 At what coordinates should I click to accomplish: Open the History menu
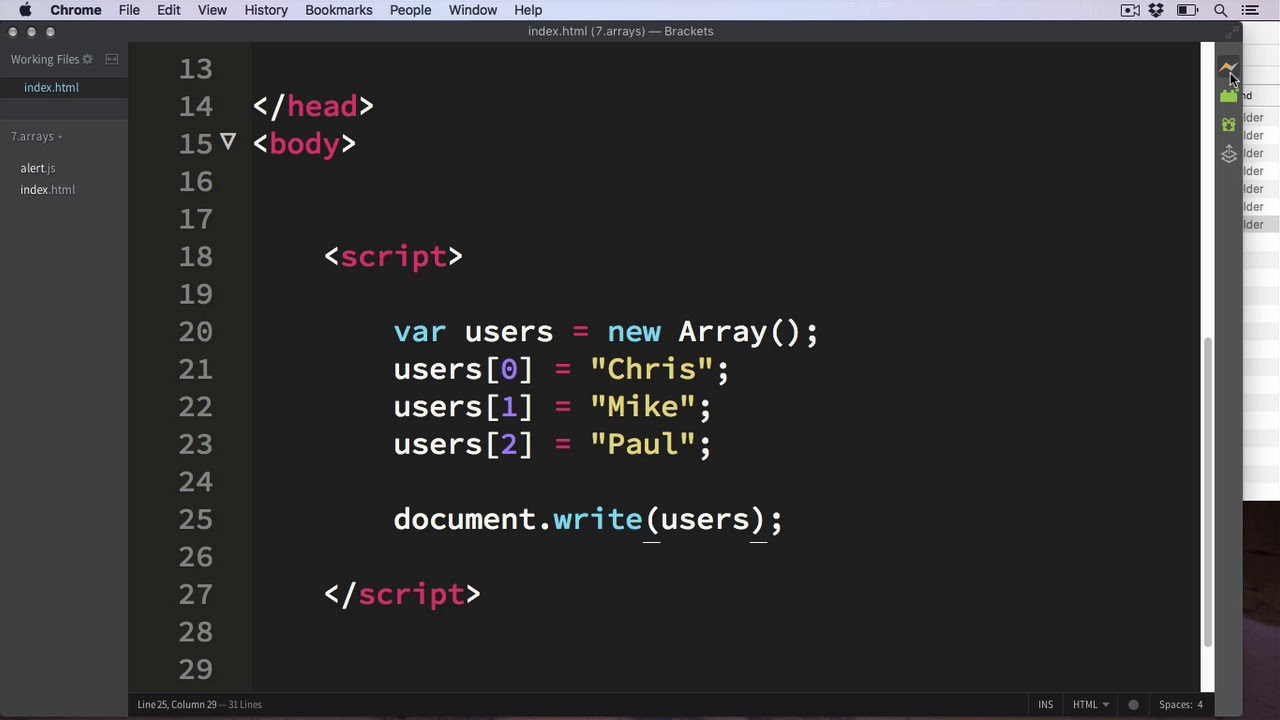[266, 10]
